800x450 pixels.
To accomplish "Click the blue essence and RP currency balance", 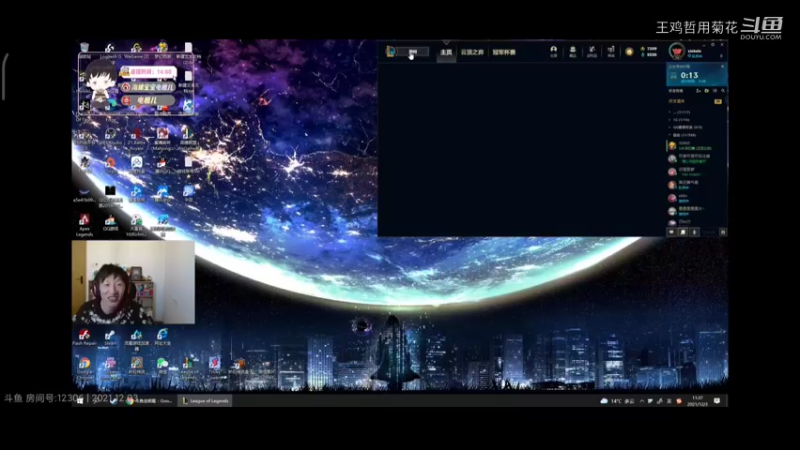I will coord(649,52).
